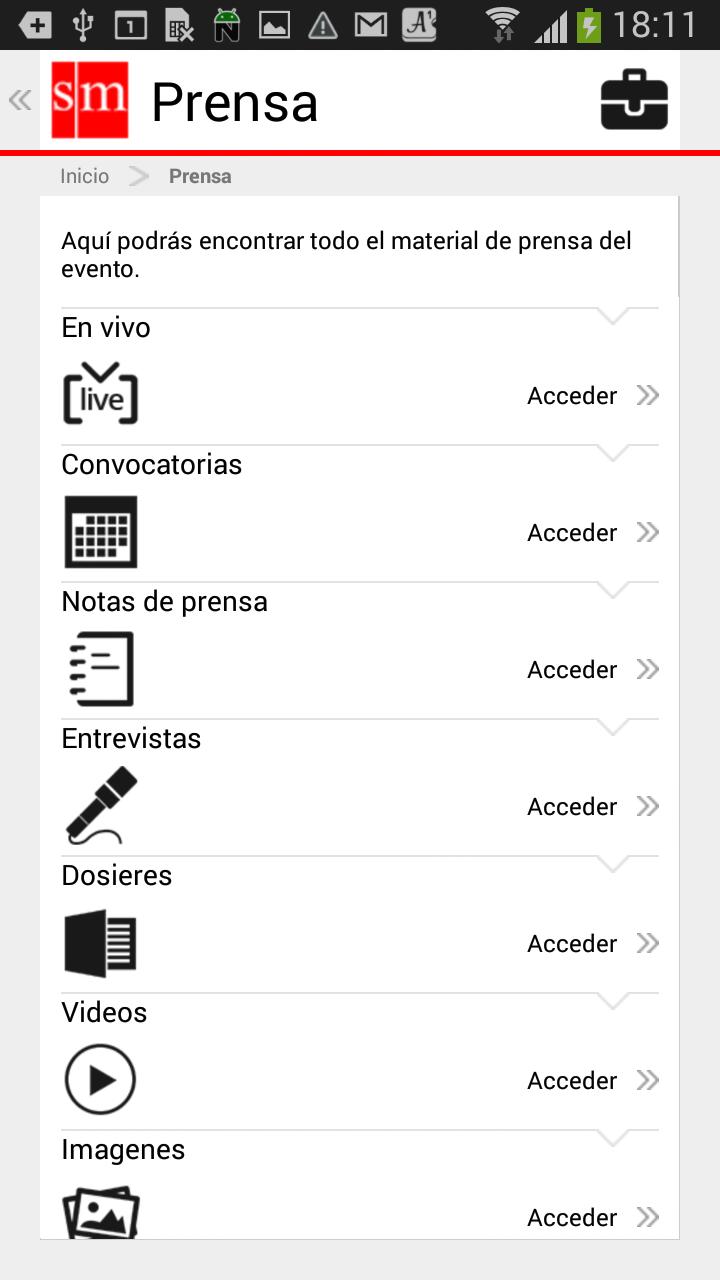720x1280 pixels.
Task: Click the red SM logo
Action: point(90,100)
